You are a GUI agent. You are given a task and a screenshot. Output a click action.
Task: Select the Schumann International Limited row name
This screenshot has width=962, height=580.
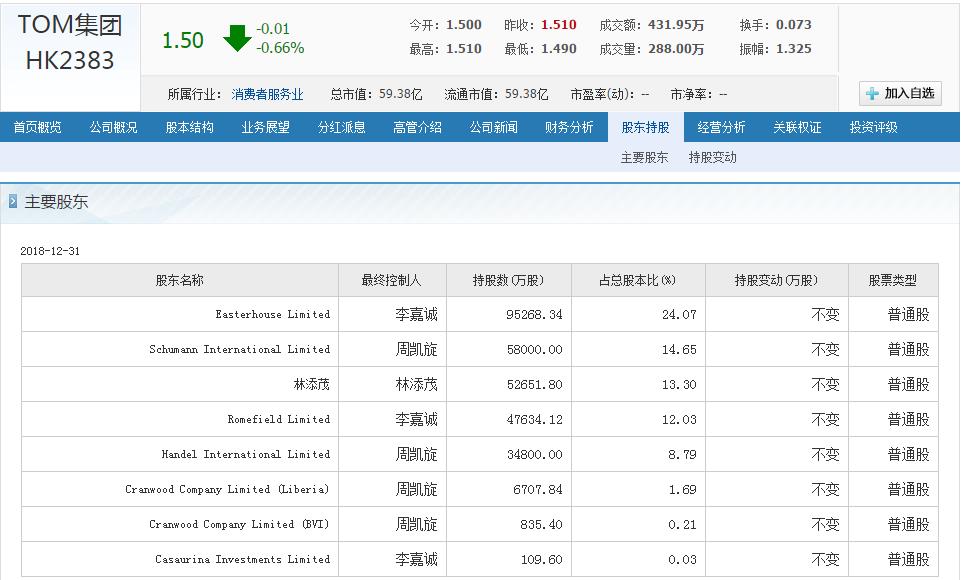[x=239, y=349]
